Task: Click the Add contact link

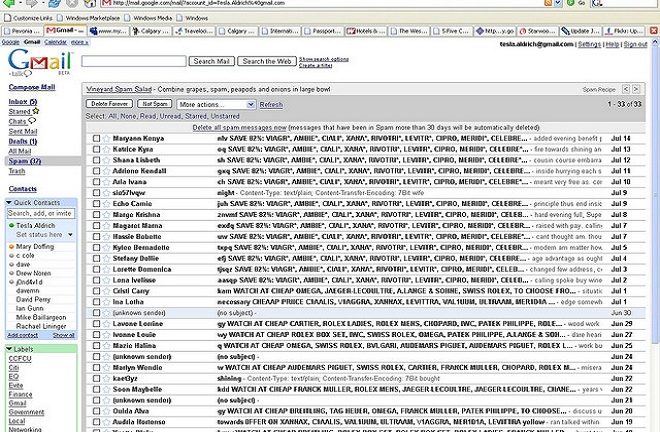Action: 23,336
